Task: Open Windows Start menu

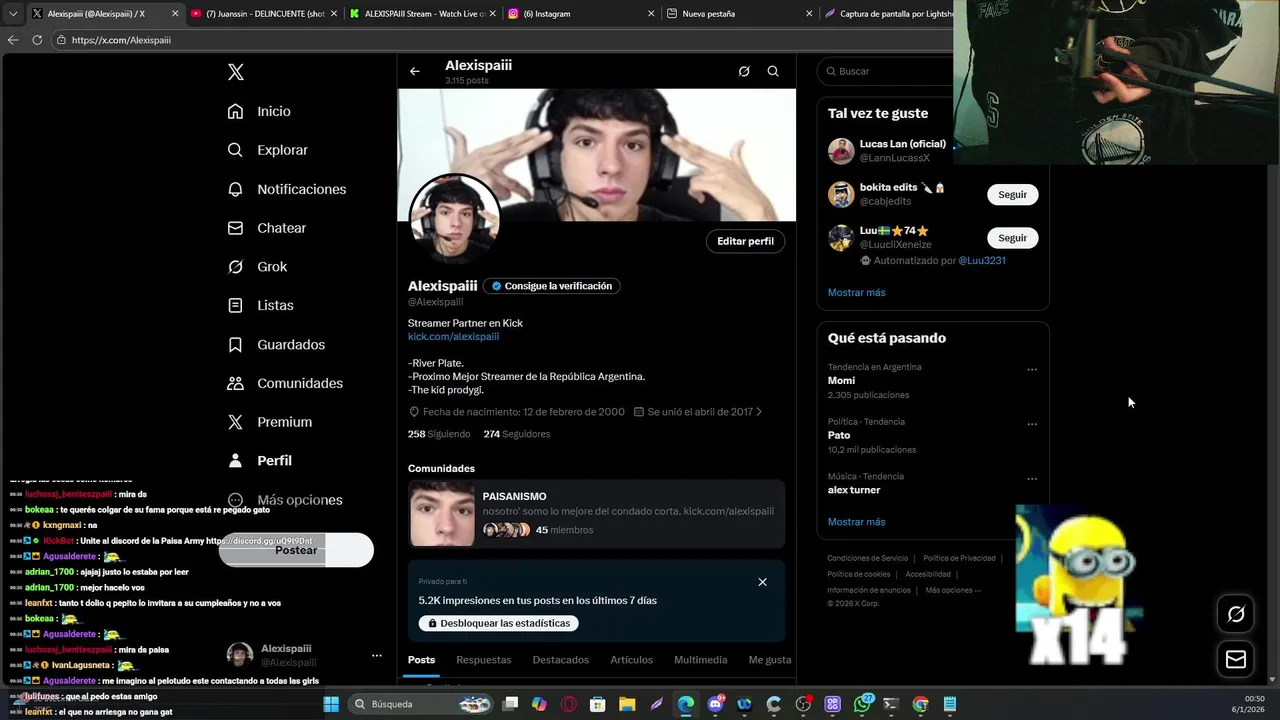Action: click(x=331, y=704)
